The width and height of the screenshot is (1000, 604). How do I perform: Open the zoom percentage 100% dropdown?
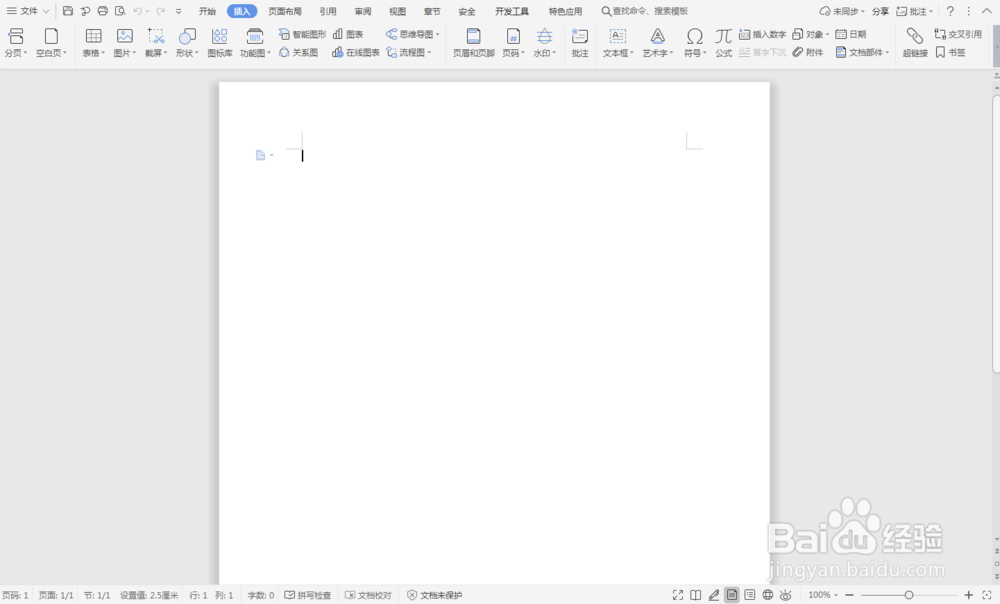point(836,595)
